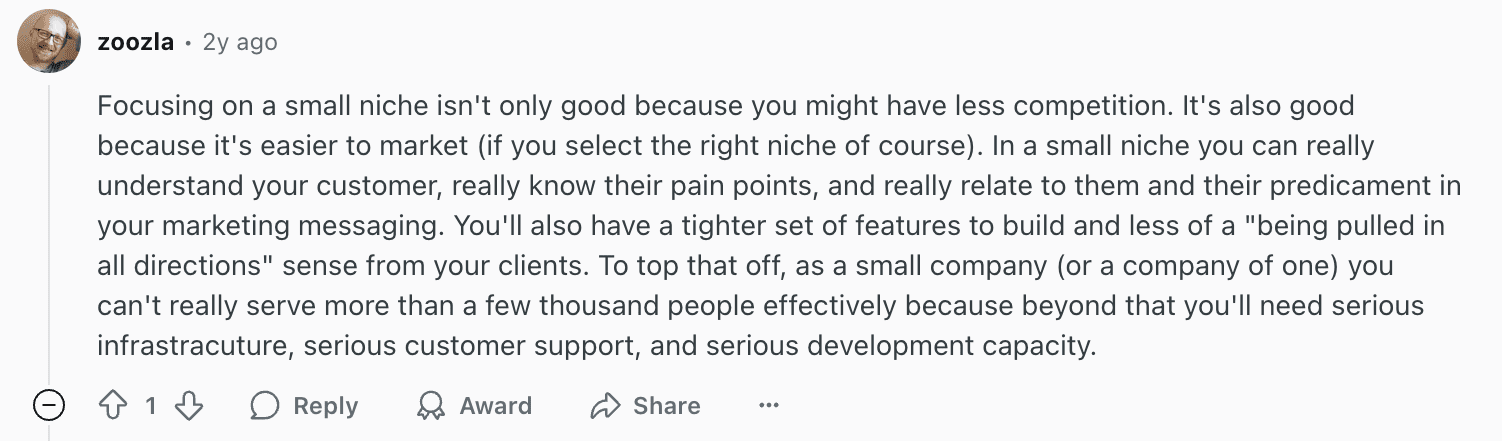Click the vote count number 1

pos(150,405)
